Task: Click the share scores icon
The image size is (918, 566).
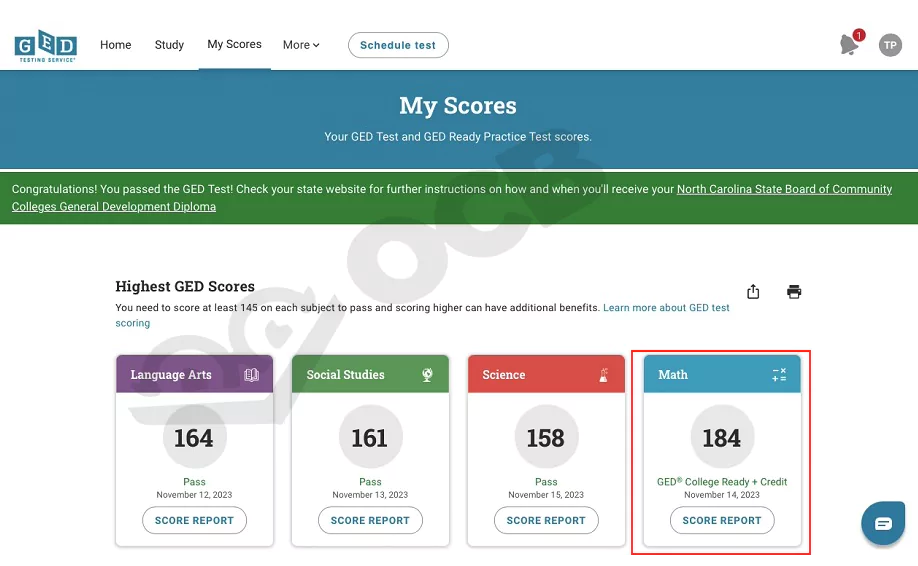Action: point(753,292)
